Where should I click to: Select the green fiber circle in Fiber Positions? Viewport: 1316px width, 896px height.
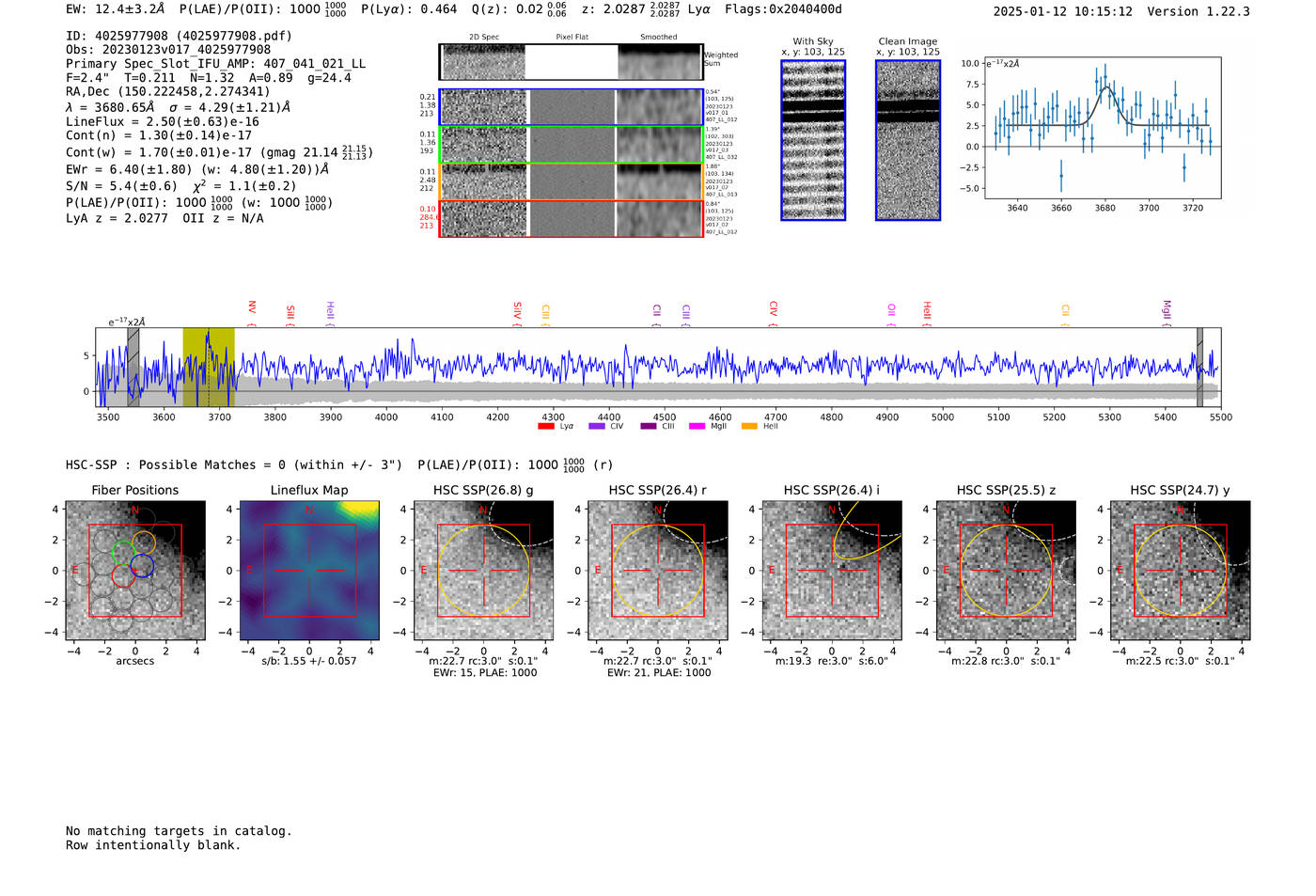[x=122, y=553]
